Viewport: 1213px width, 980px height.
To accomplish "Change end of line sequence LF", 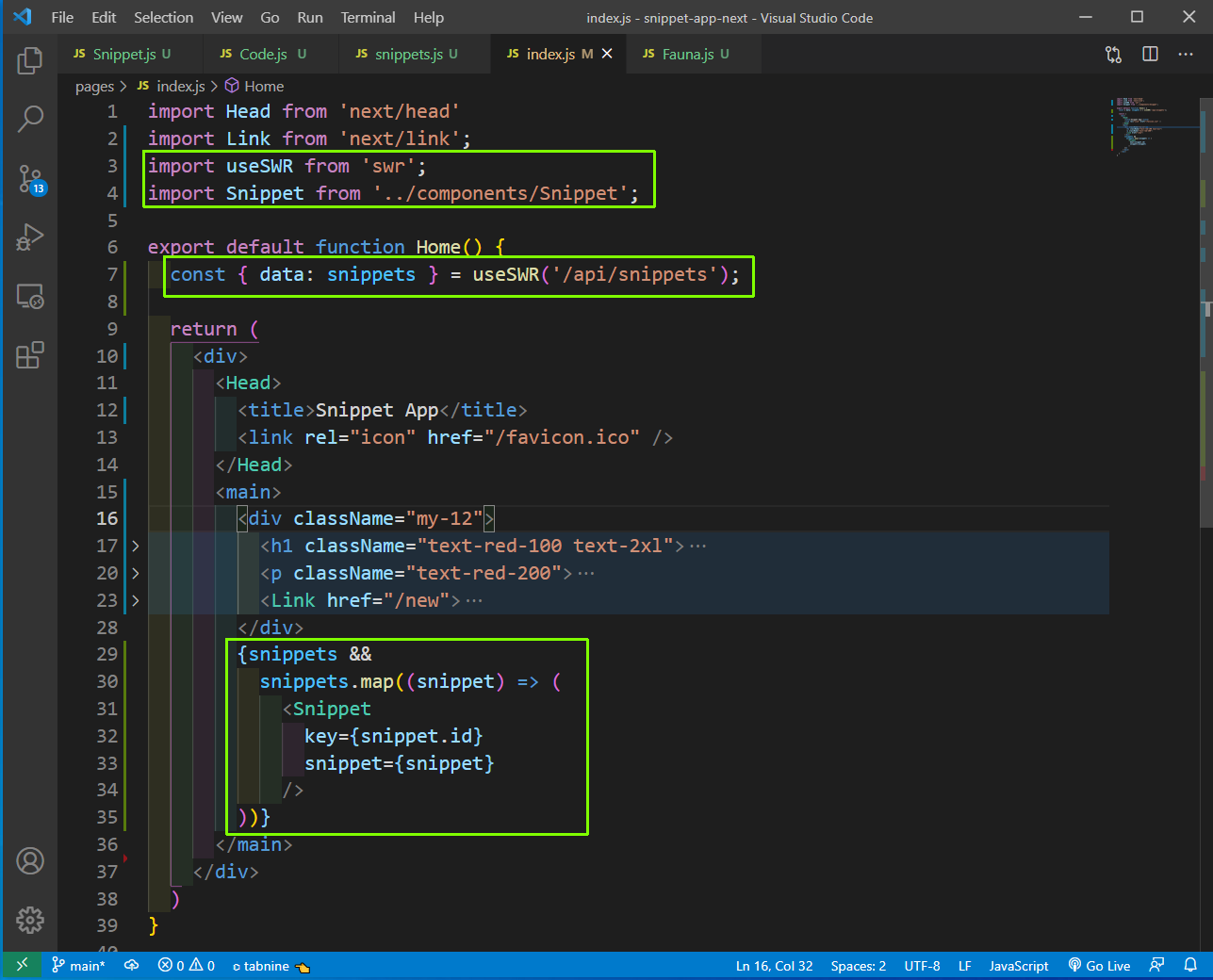I will click(964, 965).
